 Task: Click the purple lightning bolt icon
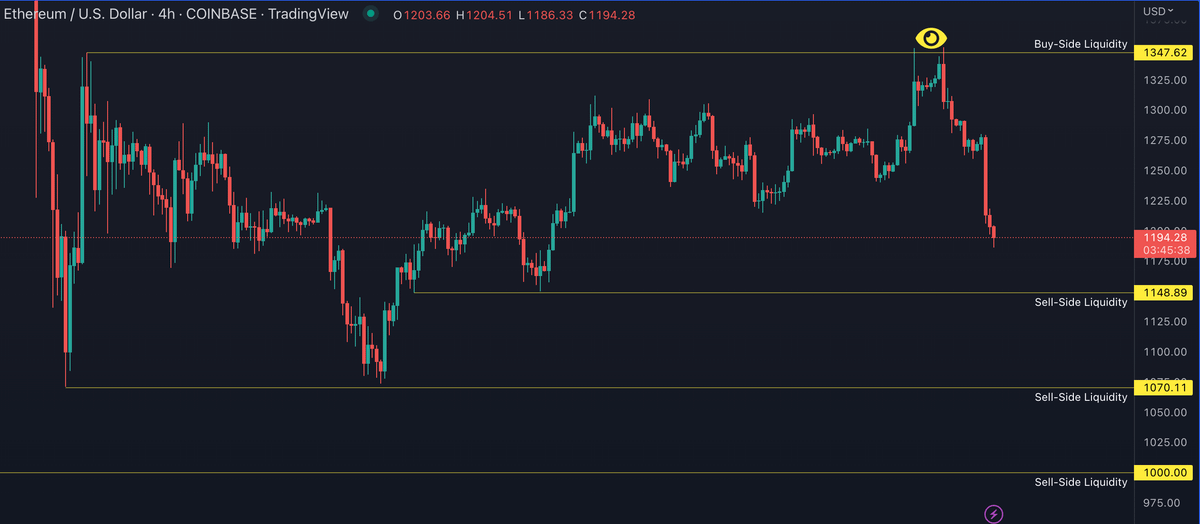[x=994, y=514]
